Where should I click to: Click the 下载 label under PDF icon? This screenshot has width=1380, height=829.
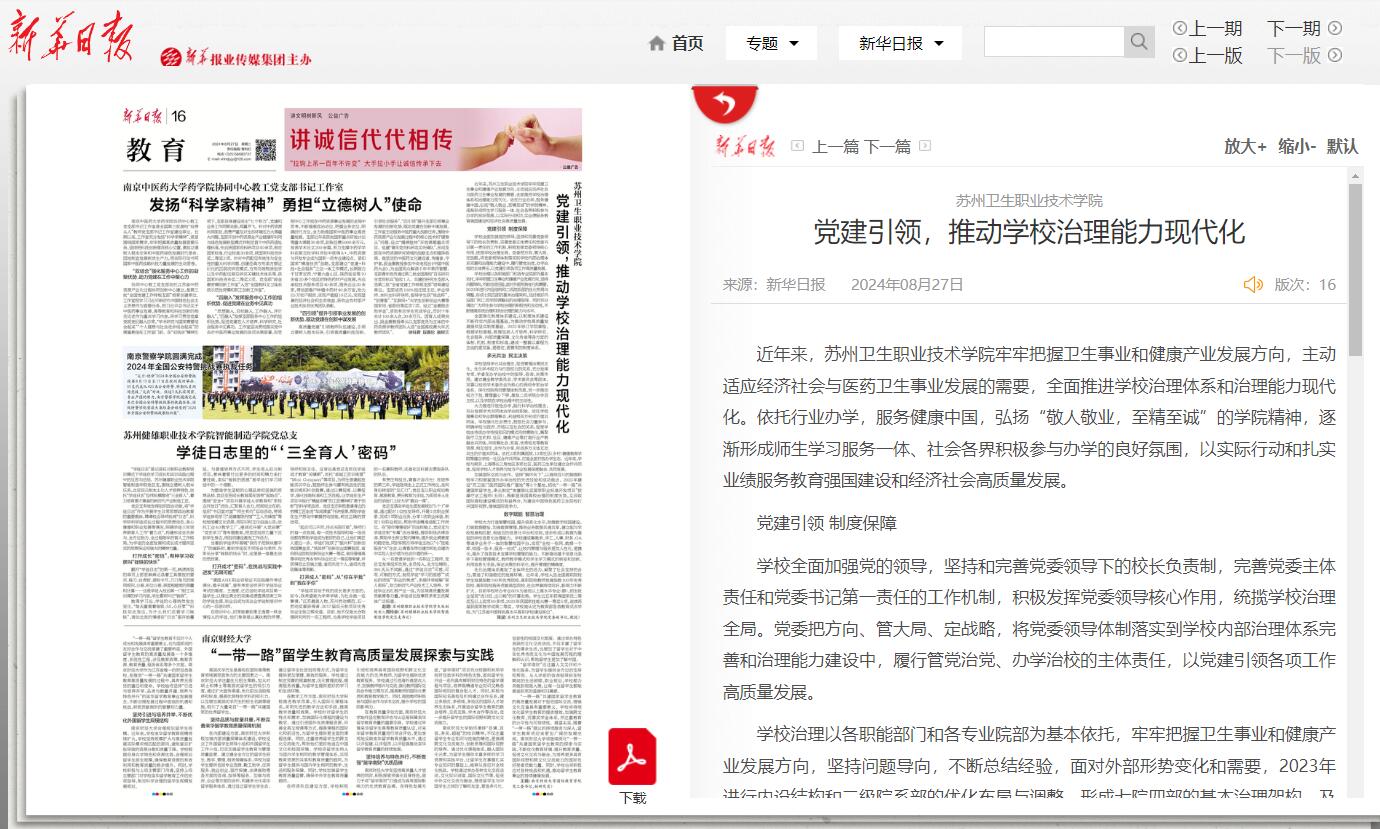point(632,798)
